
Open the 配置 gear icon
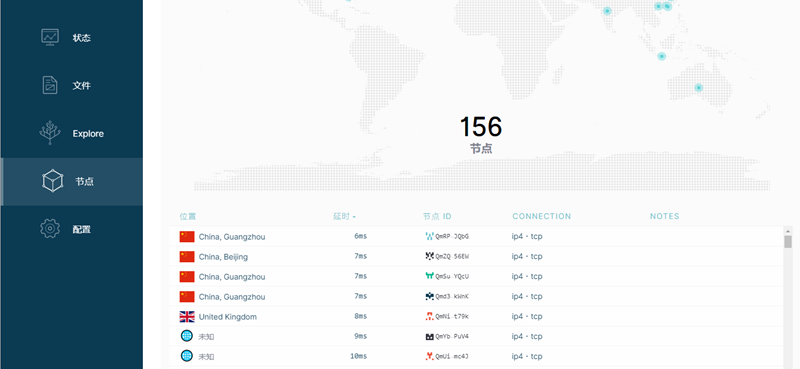(x=50, y=229)
